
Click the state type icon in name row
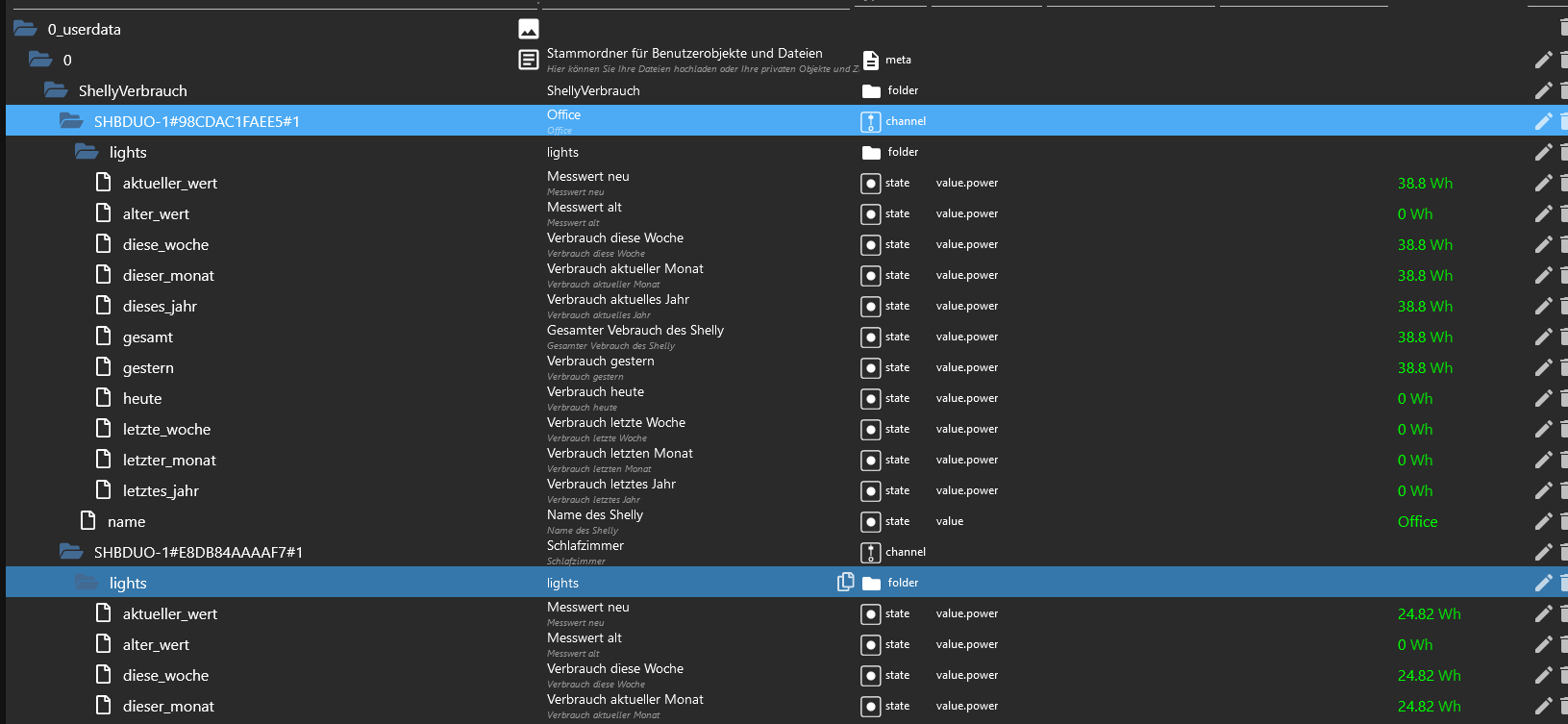pyautogui.click(x=870, y=522)
